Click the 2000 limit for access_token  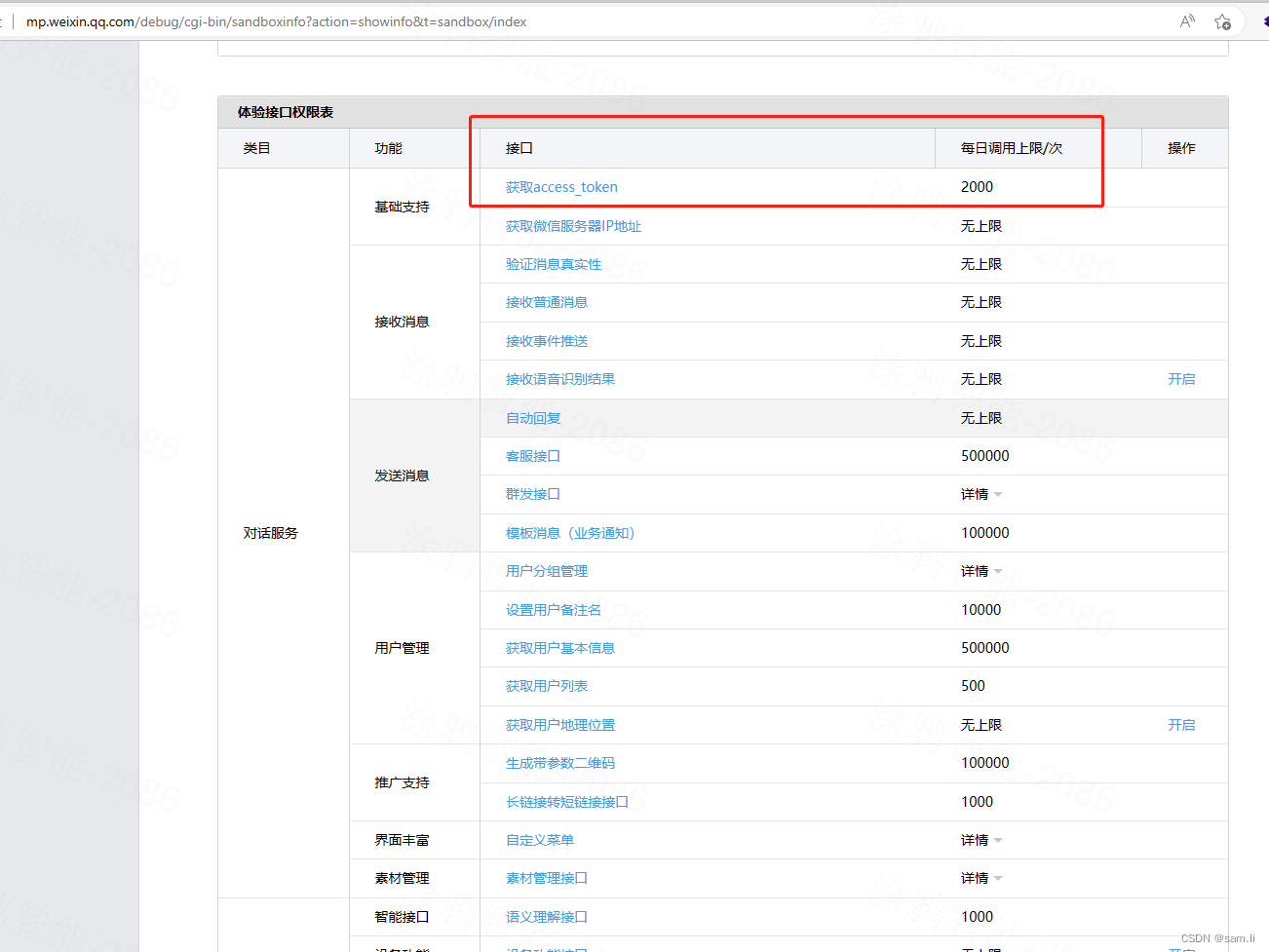[977, 187]
